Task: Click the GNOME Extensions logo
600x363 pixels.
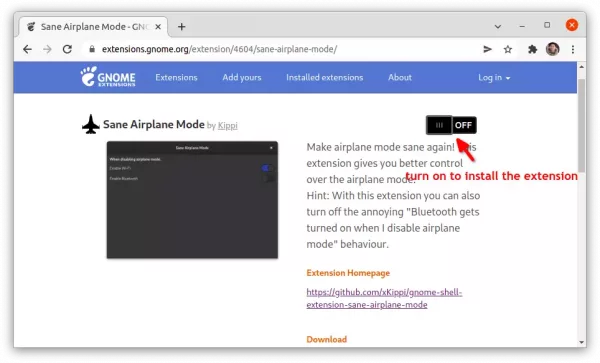Action: point(108,77)
